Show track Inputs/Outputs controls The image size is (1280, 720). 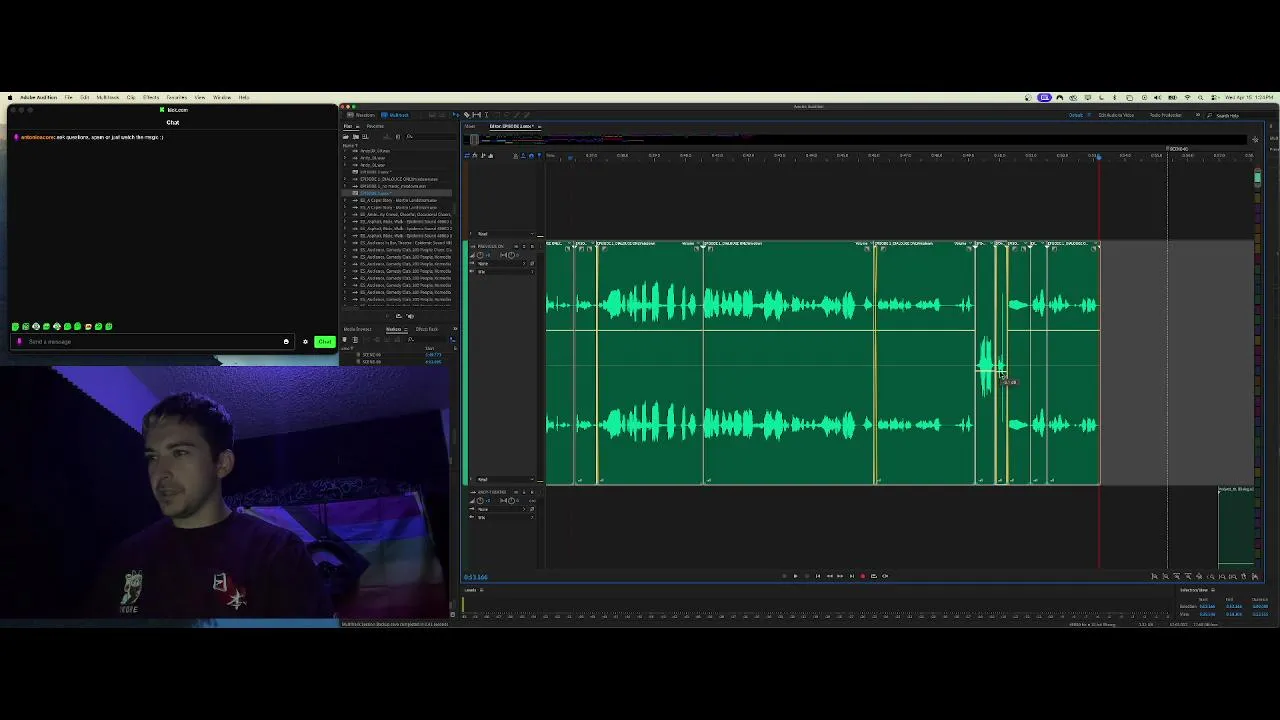pos(467,155)
